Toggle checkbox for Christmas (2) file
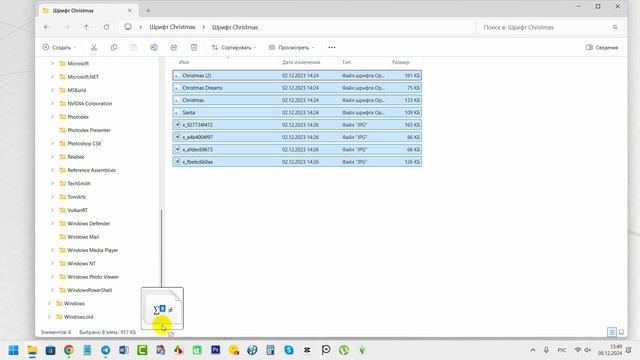Screen dimensions: 640x360 [x=177, y=76]
